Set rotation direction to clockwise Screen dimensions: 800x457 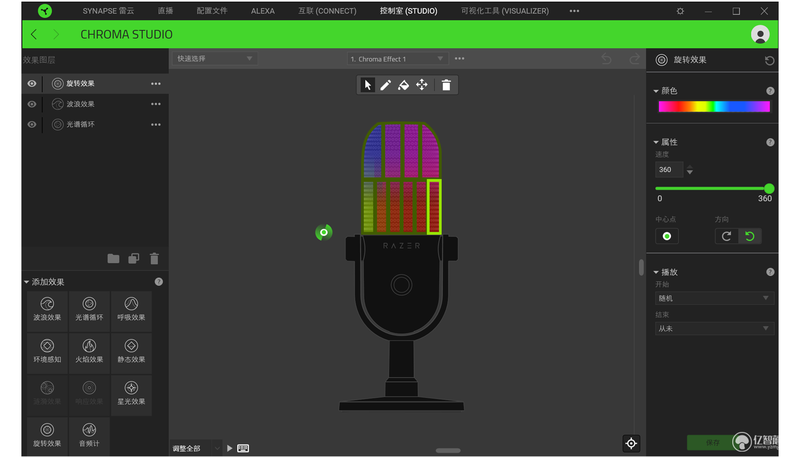click(727, 236)
